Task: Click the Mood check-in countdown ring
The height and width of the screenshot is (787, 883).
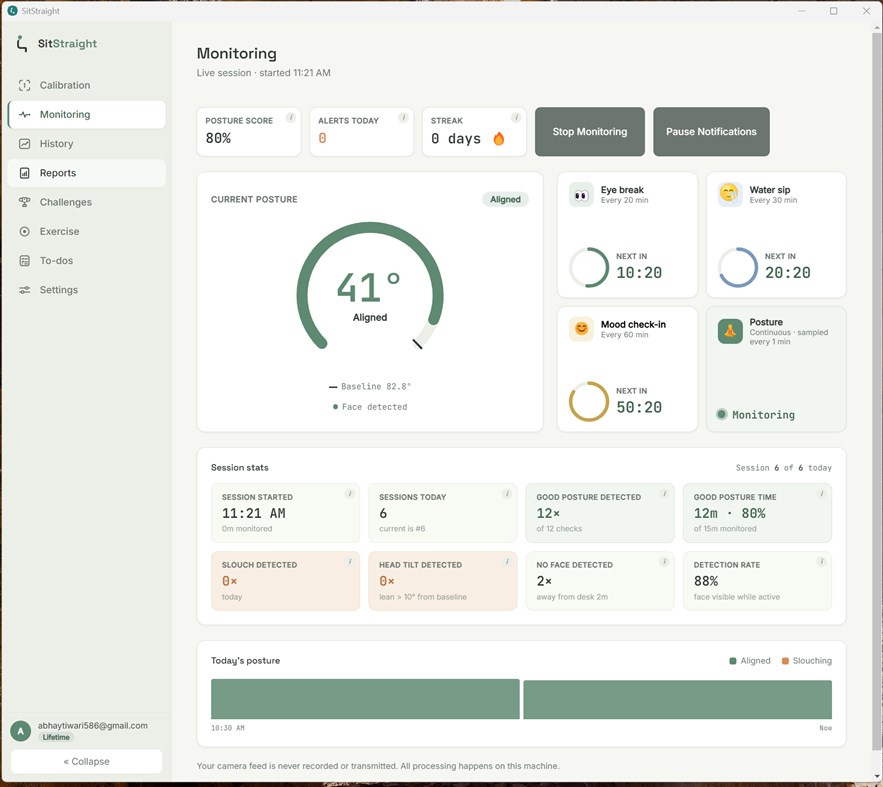Action: tap(589, 402)
